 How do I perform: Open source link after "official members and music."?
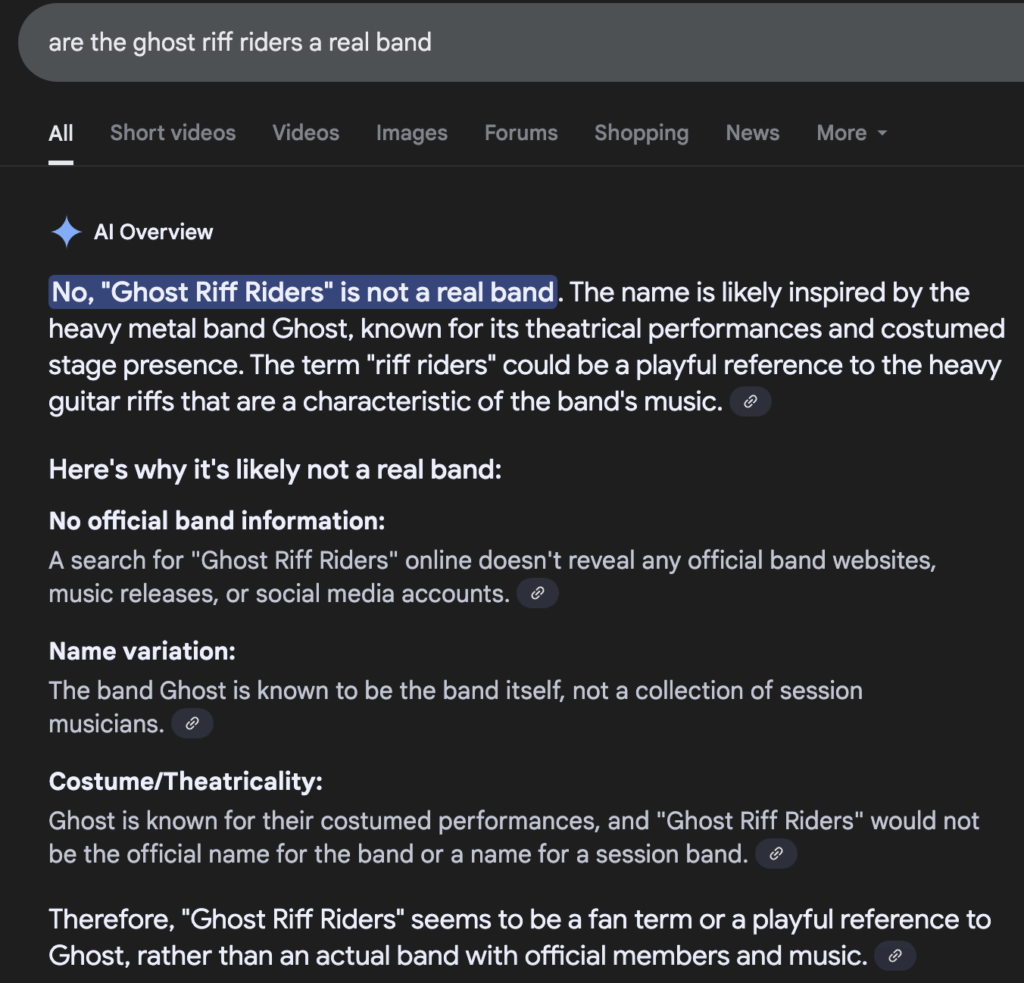point(895,956)
